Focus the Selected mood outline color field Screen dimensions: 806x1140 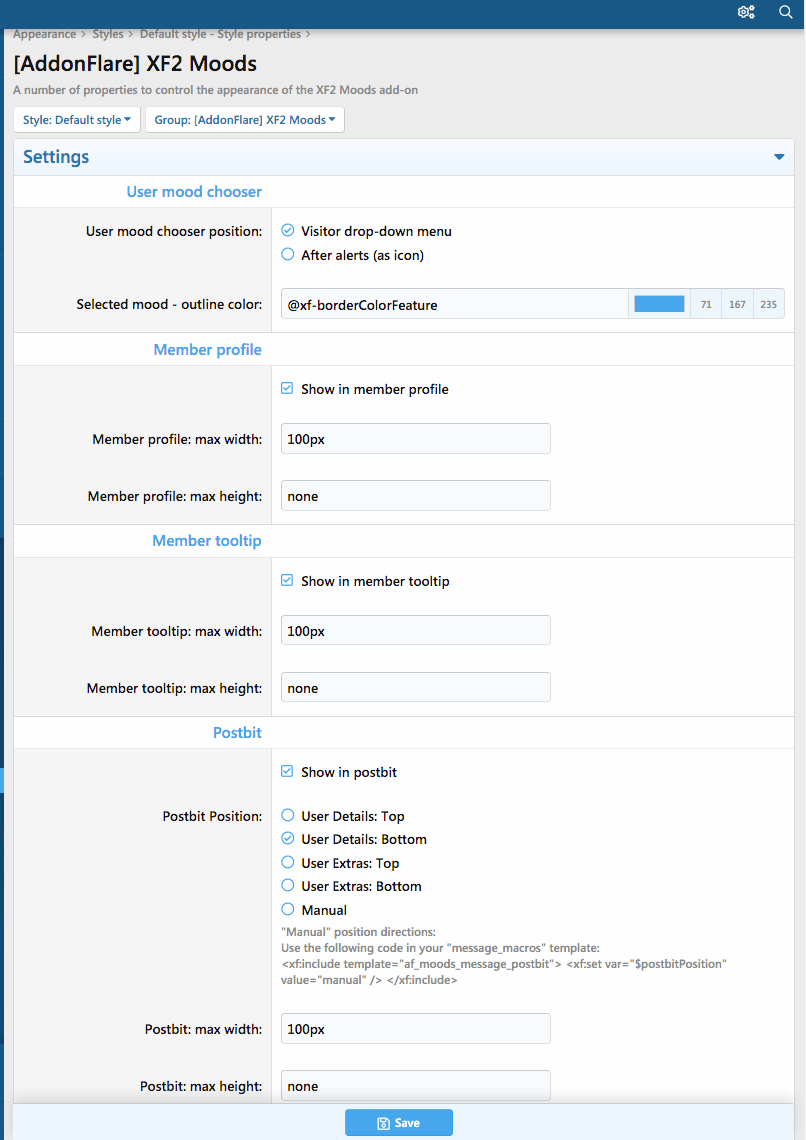coord(455,304)
